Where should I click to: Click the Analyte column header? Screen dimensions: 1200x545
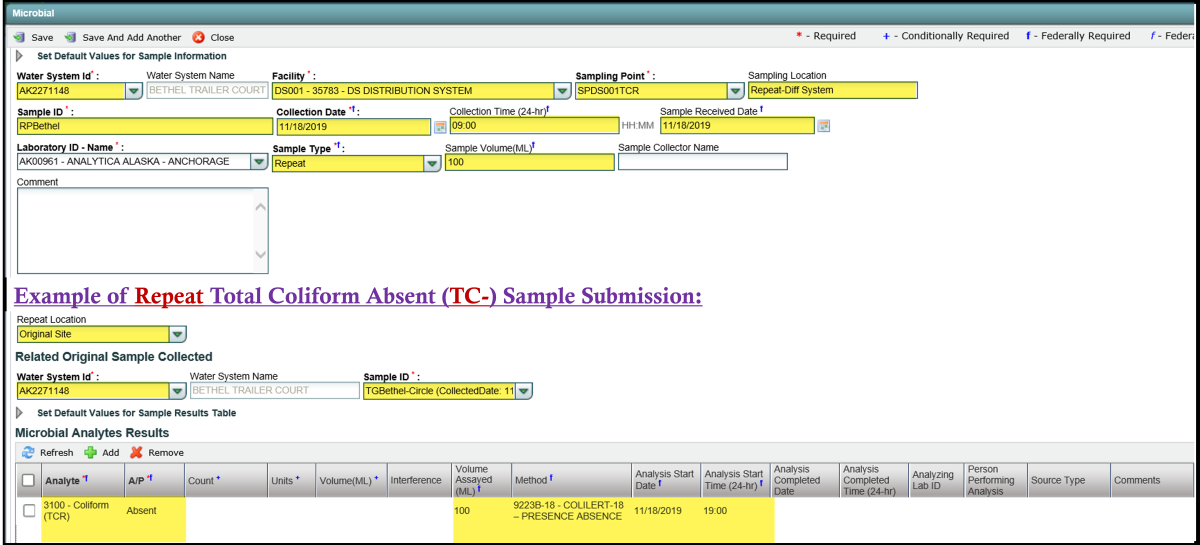click(64, 480)
